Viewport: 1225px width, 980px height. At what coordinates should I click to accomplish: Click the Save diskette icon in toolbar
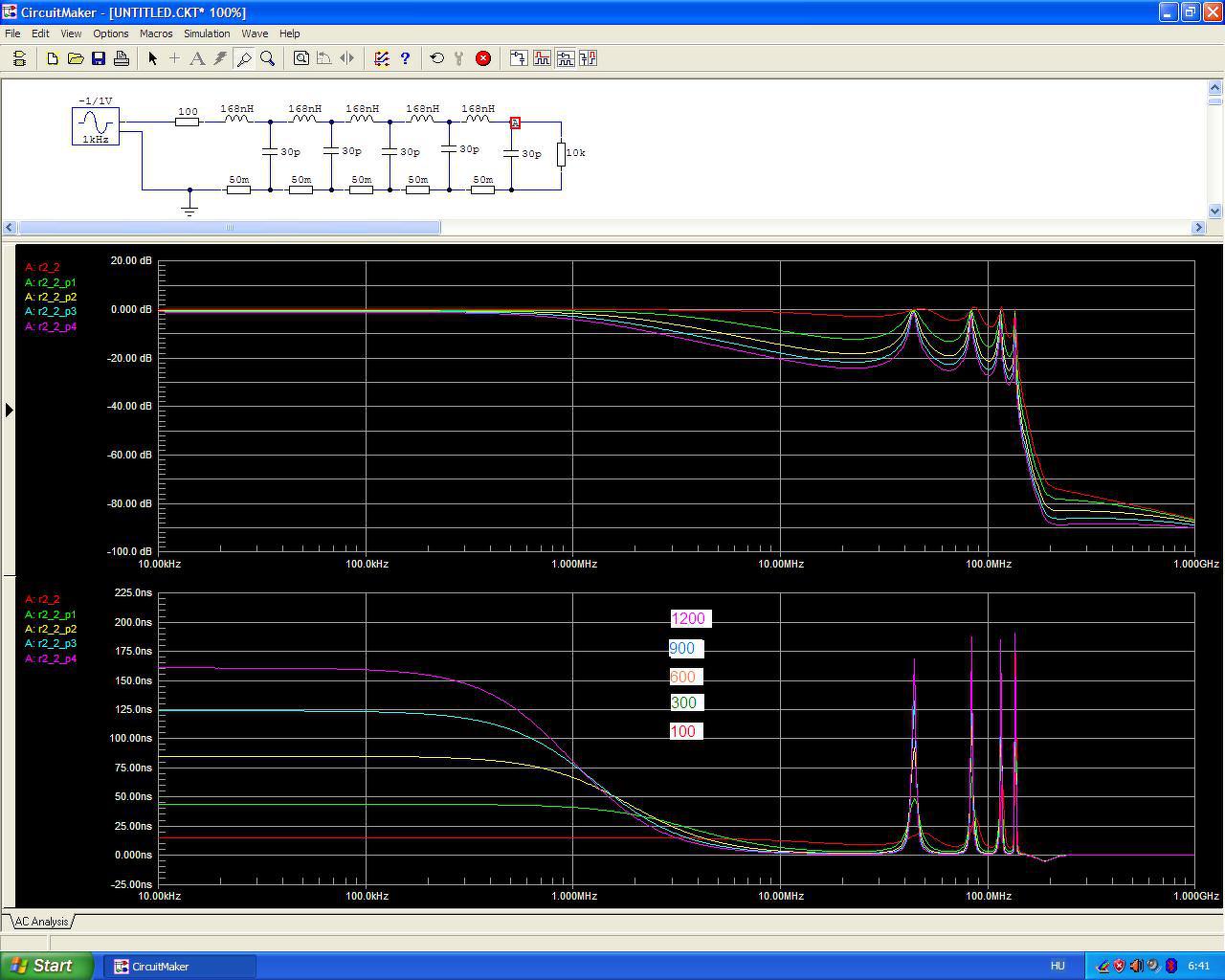coord(99,58)
